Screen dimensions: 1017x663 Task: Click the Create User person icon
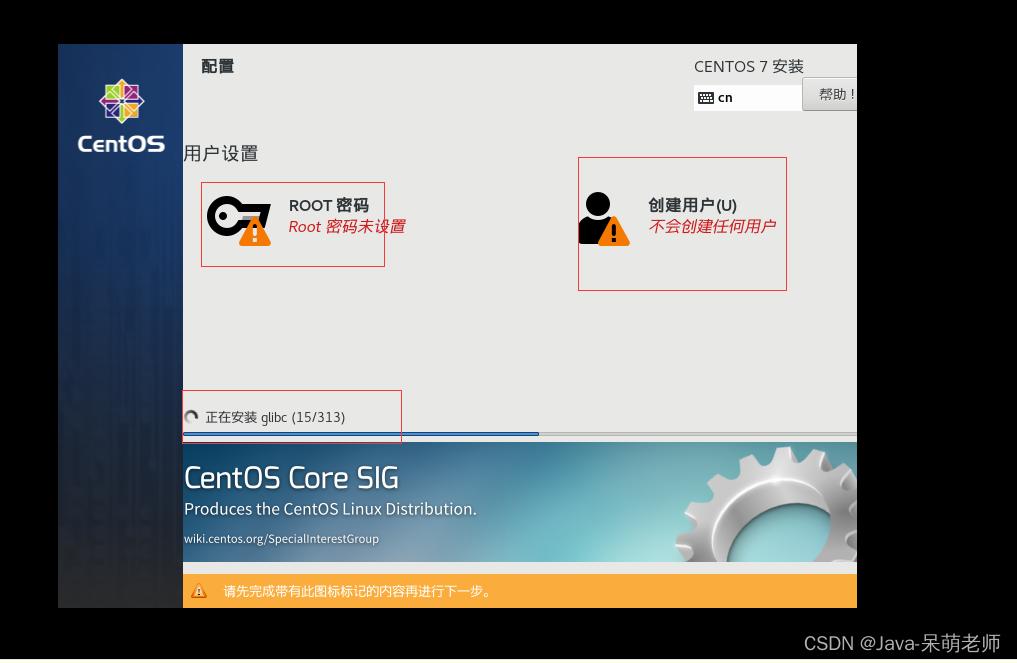[x=597, y=212]
